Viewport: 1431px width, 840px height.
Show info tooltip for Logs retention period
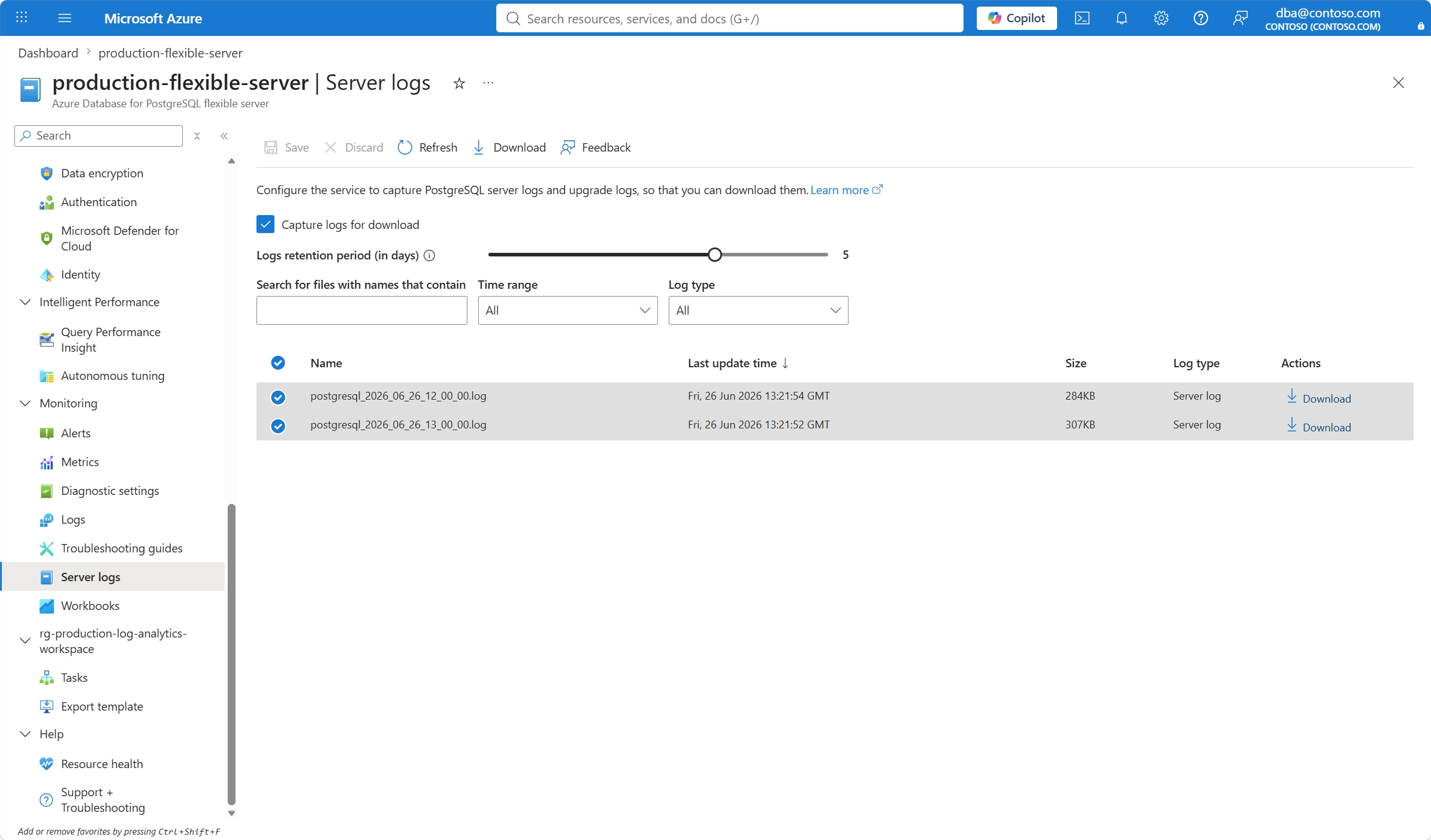[x=430, y=256]
